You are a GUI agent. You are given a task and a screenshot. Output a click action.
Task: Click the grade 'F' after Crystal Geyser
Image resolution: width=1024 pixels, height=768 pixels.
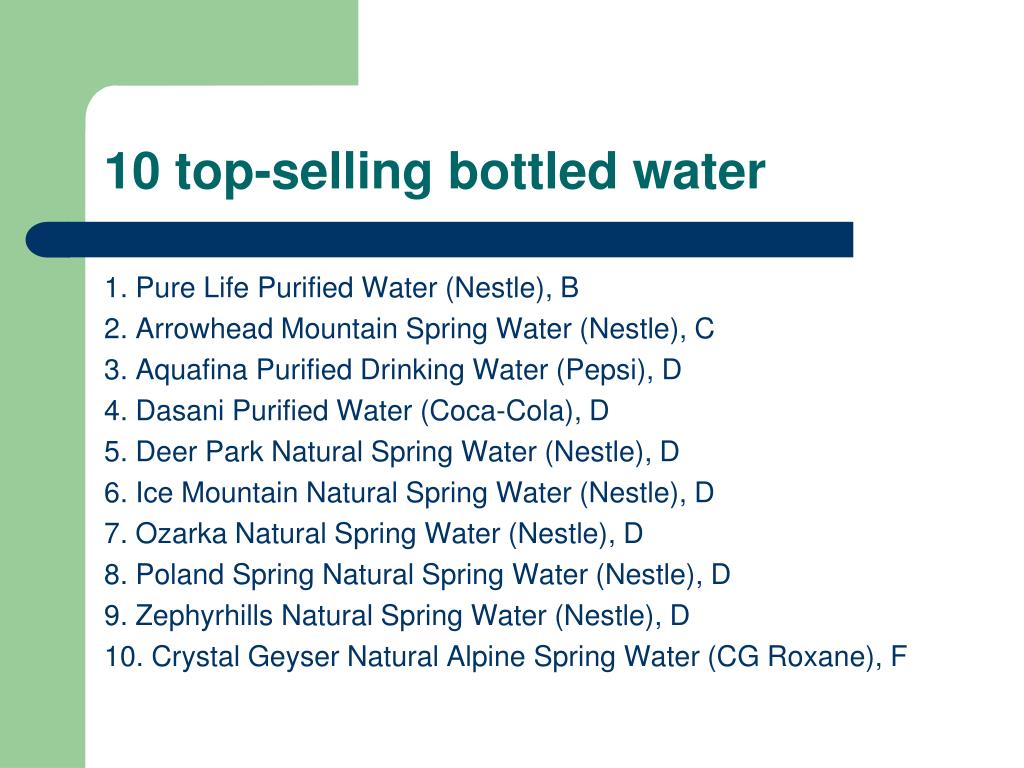coord(899,656)
